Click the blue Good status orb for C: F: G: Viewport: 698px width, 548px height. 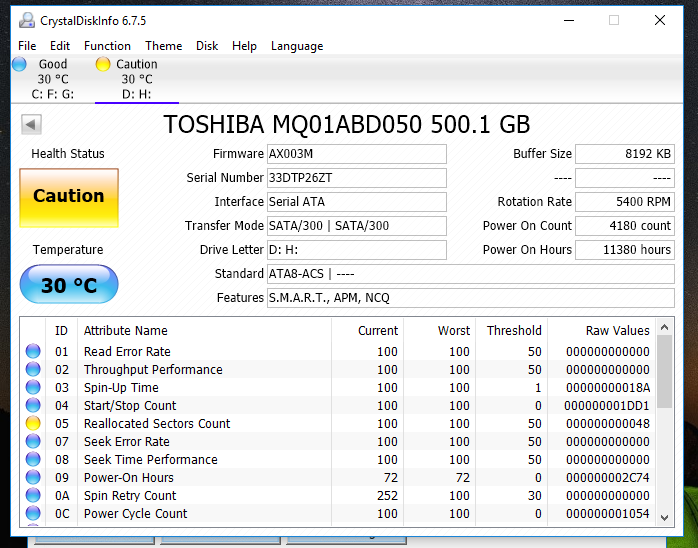click(x=19, y=64)
